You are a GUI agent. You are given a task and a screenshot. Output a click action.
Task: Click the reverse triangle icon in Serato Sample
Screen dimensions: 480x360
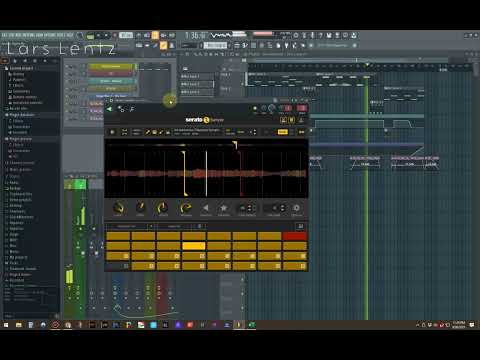pyautogui.click(x=206, y=208)
